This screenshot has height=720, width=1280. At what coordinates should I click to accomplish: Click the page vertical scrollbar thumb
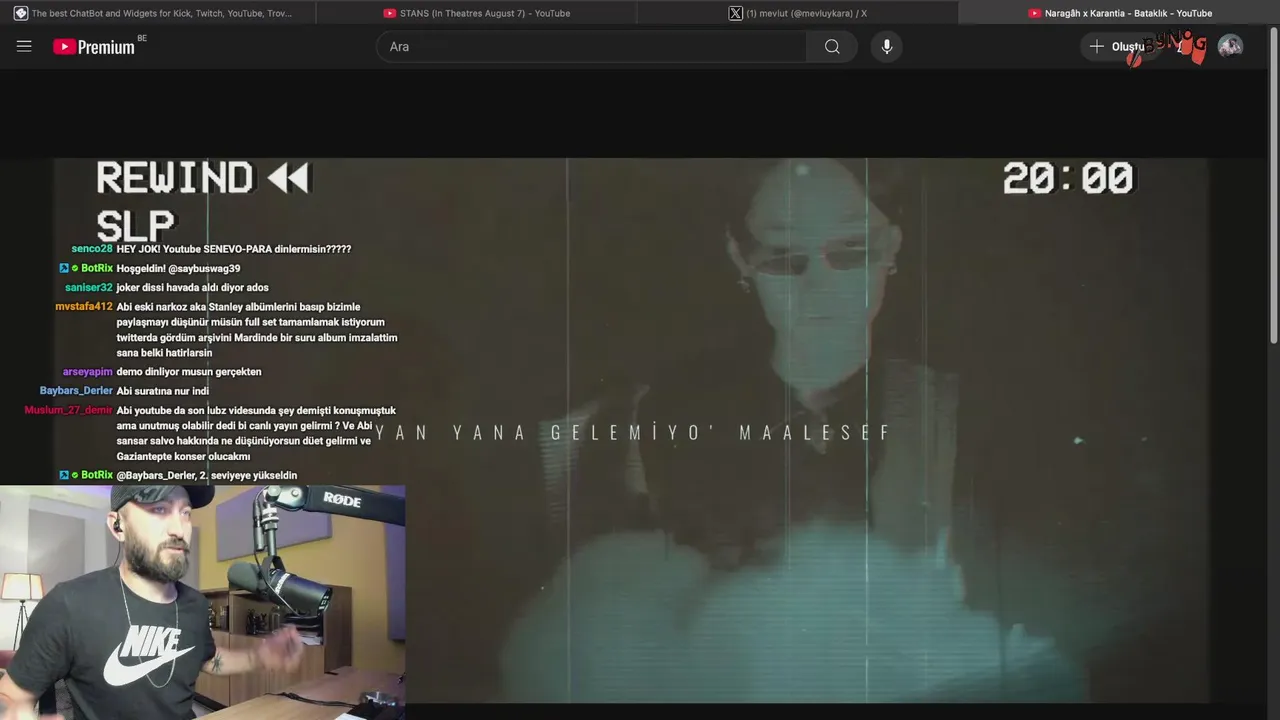pyautogui.click(x=1273, y=186)
